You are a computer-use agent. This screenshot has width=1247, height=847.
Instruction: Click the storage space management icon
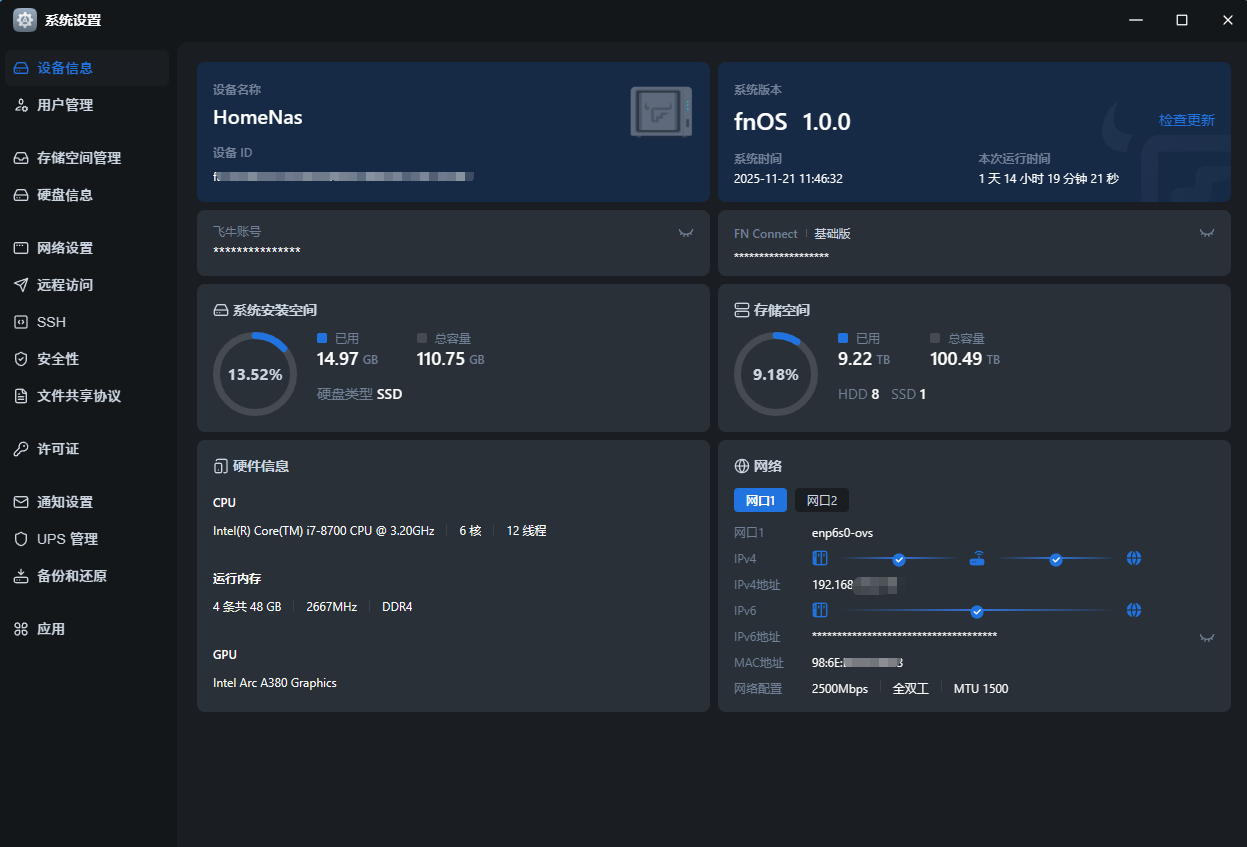point(21,159)
